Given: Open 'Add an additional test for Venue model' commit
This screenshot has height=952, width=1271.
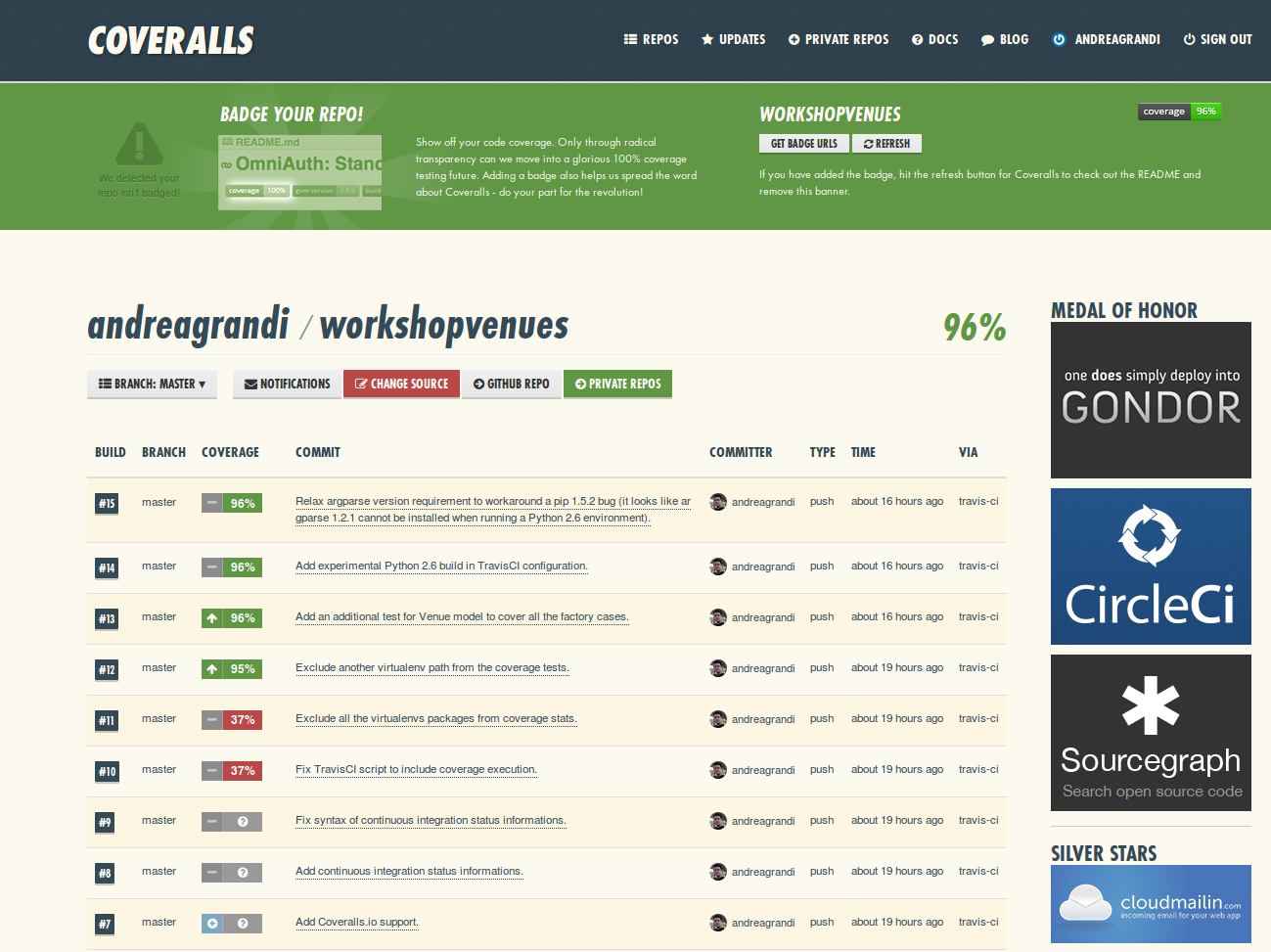Looking at the screenshot, I should 462,617.
